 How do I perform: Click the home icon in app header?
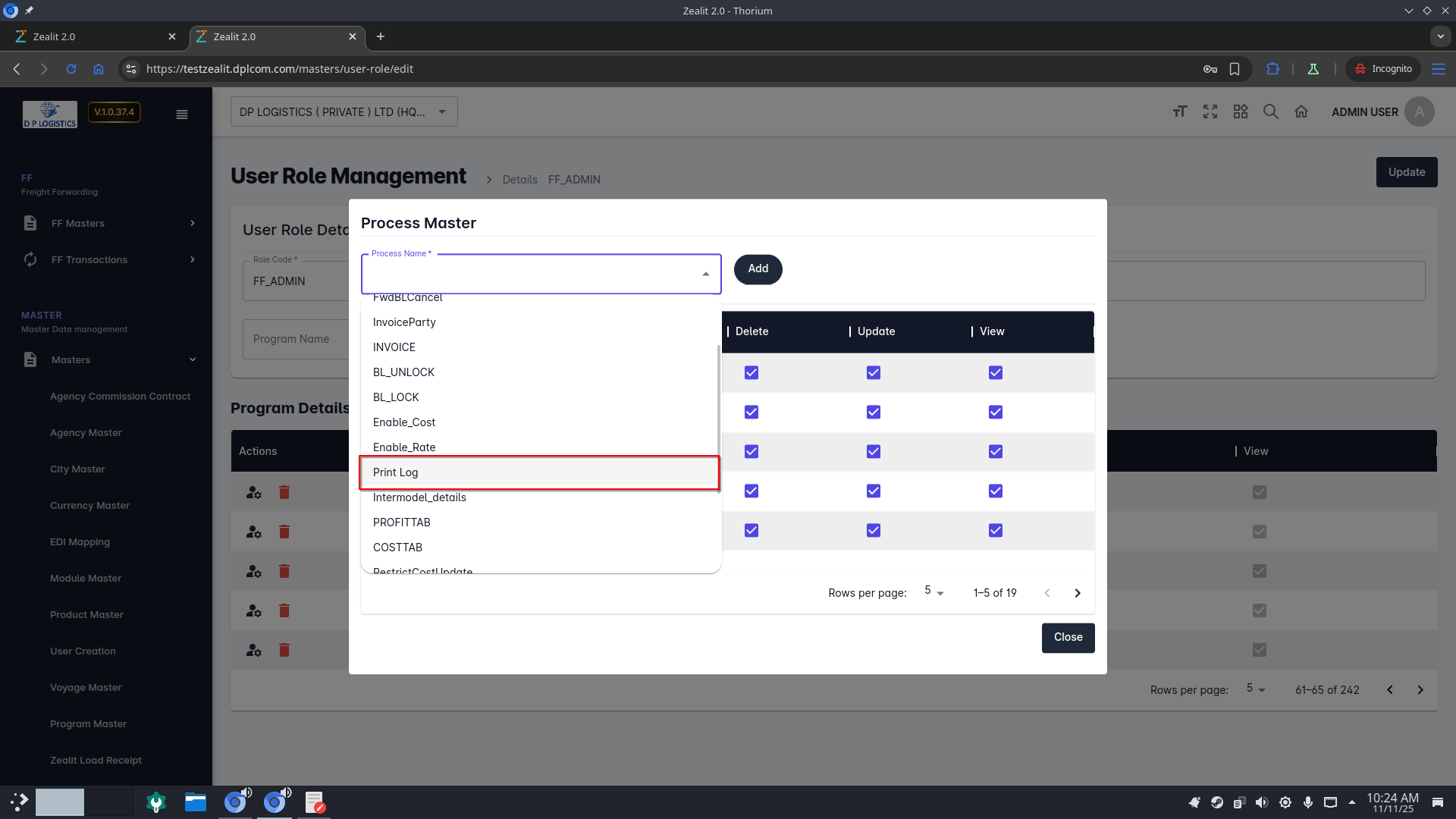tap(1301, 112)
